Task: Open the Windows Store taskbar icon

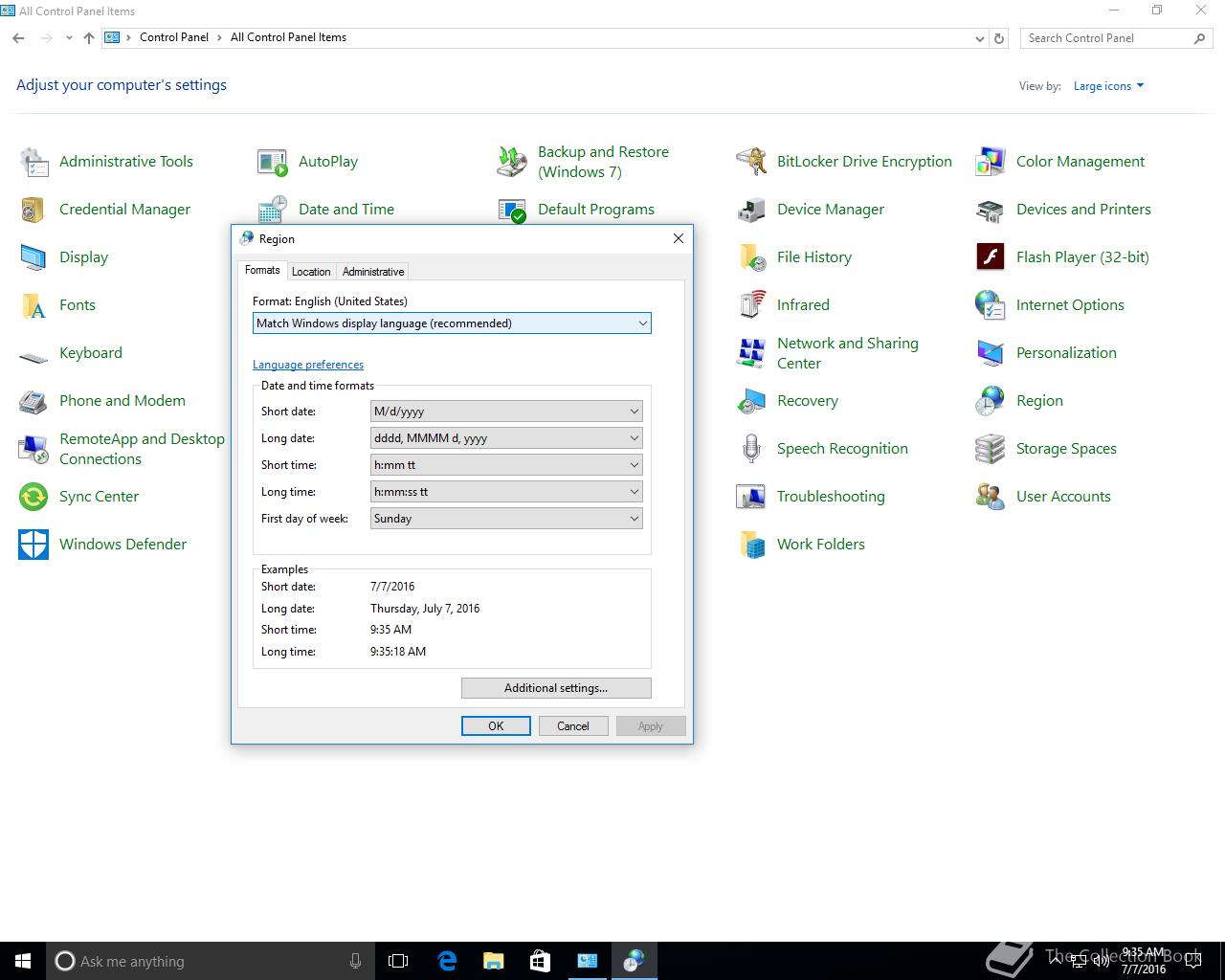Action: pyautogui.click(x=540, y=961)
